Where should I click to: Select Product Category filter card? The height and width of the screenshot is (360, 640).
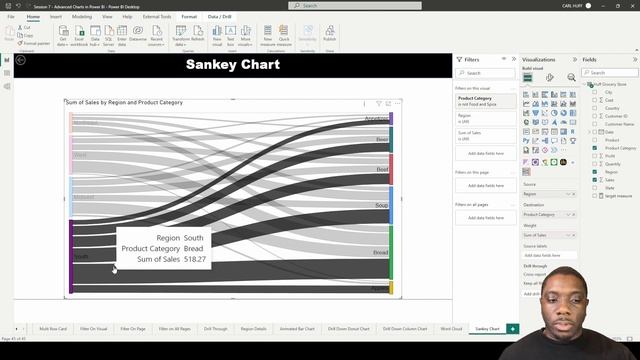coord(486,101)
